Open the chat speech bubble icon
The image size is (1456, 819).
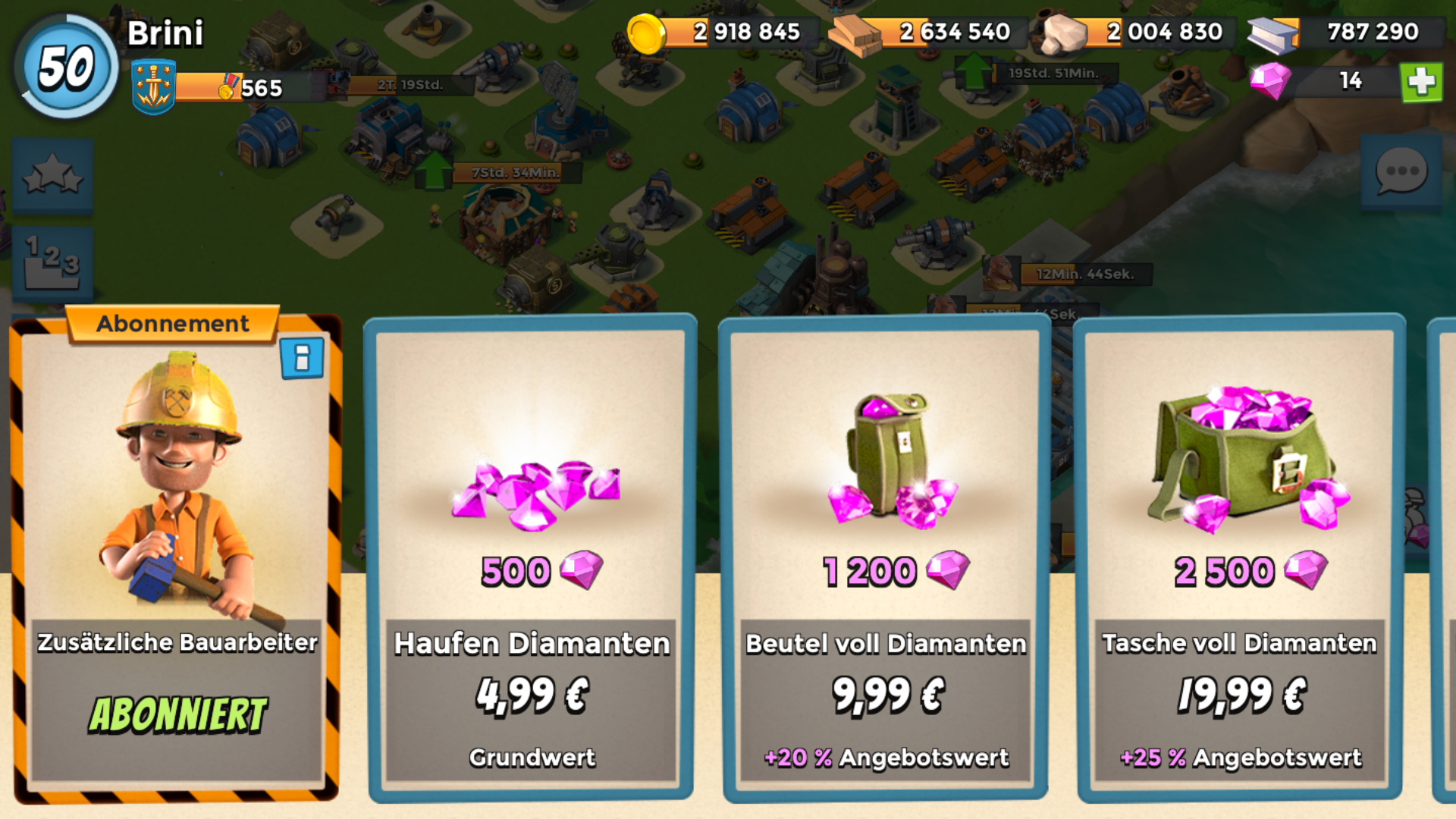click(1401, 171)
